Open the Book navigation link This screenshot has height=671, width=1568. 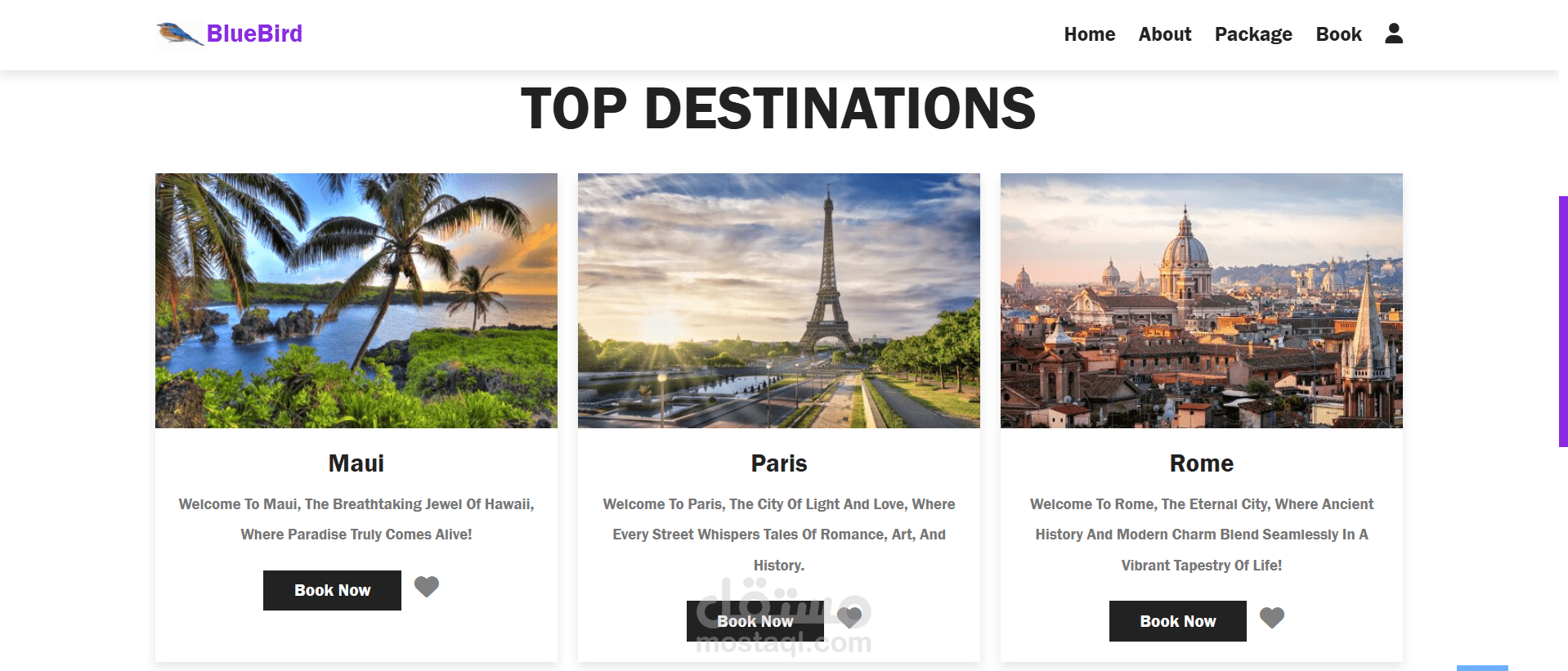click(x=1338, y=34)
